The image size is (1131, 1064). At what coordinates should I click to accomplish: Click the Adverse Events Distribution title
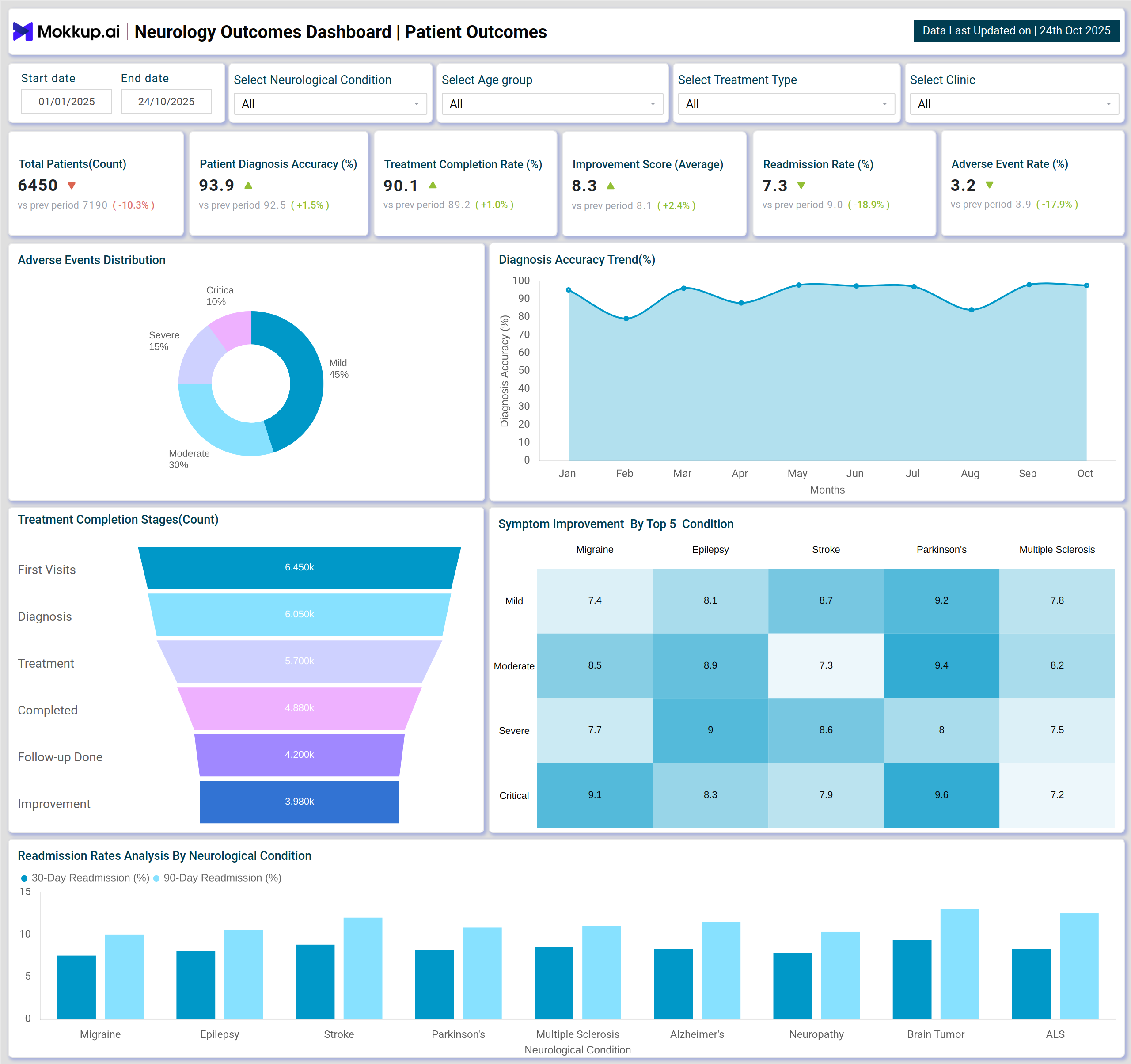[91, 260]
